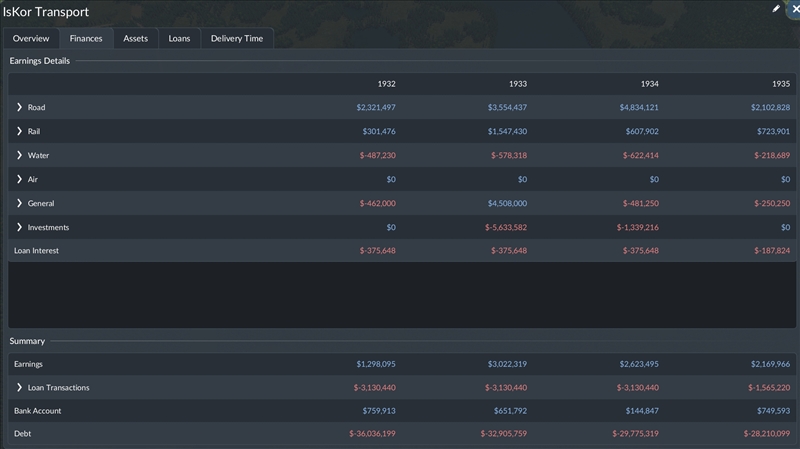Click the Earnings Details section heading
The image size is (800, 449).
click(x=39, y=61)
